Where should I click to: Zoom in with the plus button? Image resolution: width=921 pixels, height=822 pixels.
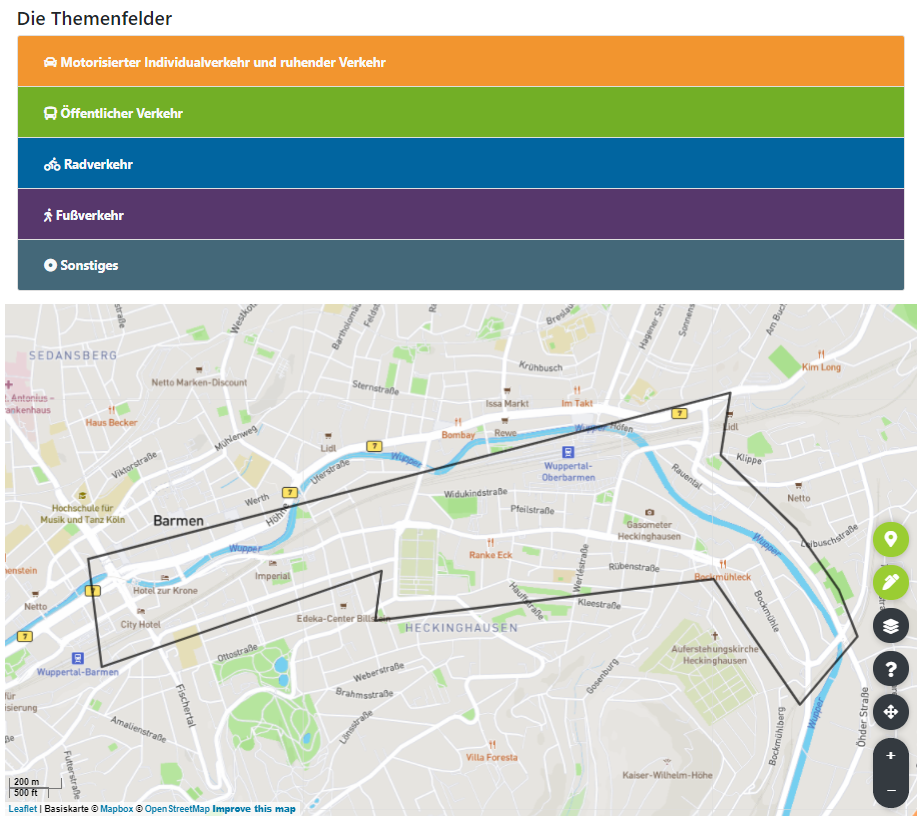890,756
